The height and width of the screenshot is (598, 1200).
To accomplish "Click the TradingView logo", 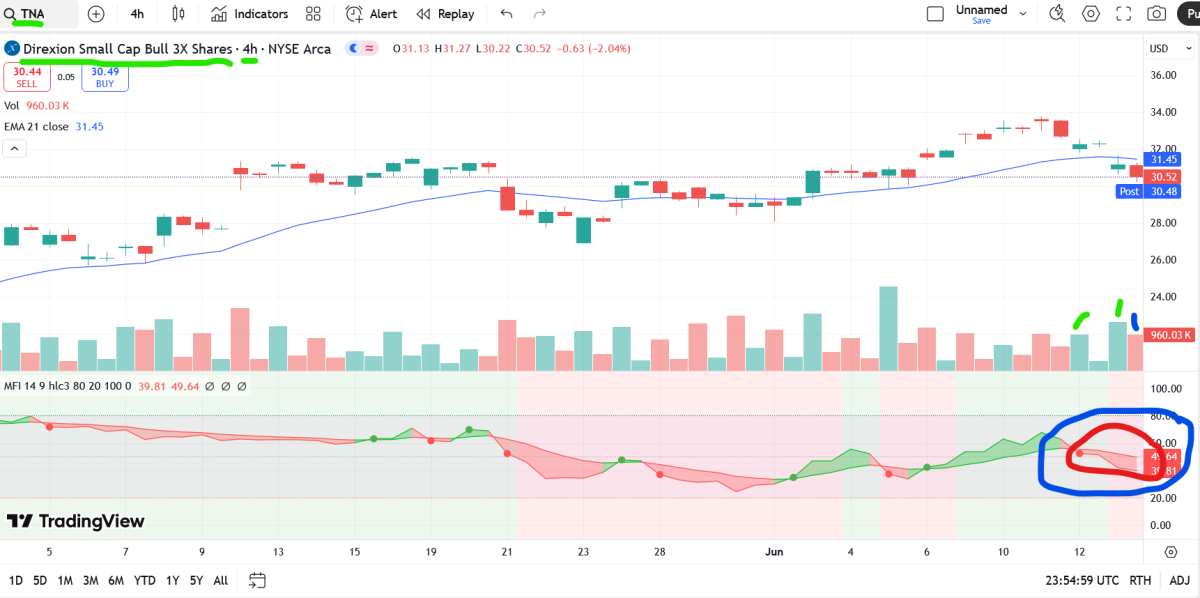I will click(76, 521).
